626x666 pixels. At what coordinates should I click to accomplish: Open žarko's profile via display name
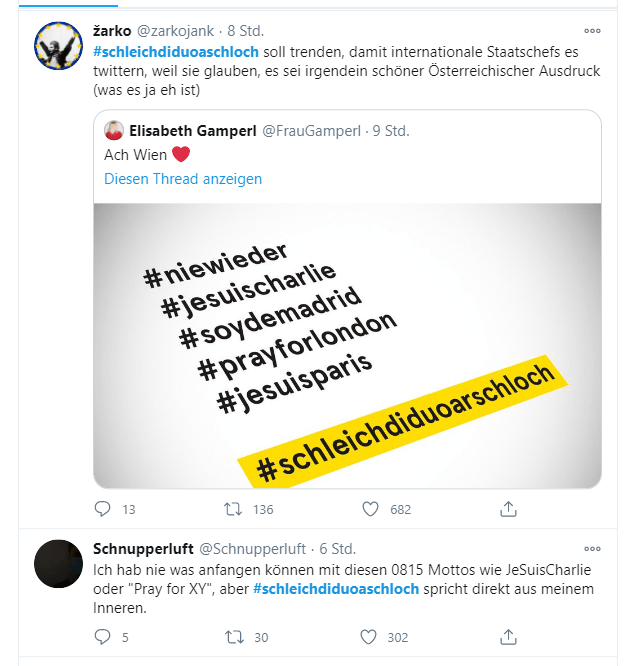(111, 30)
